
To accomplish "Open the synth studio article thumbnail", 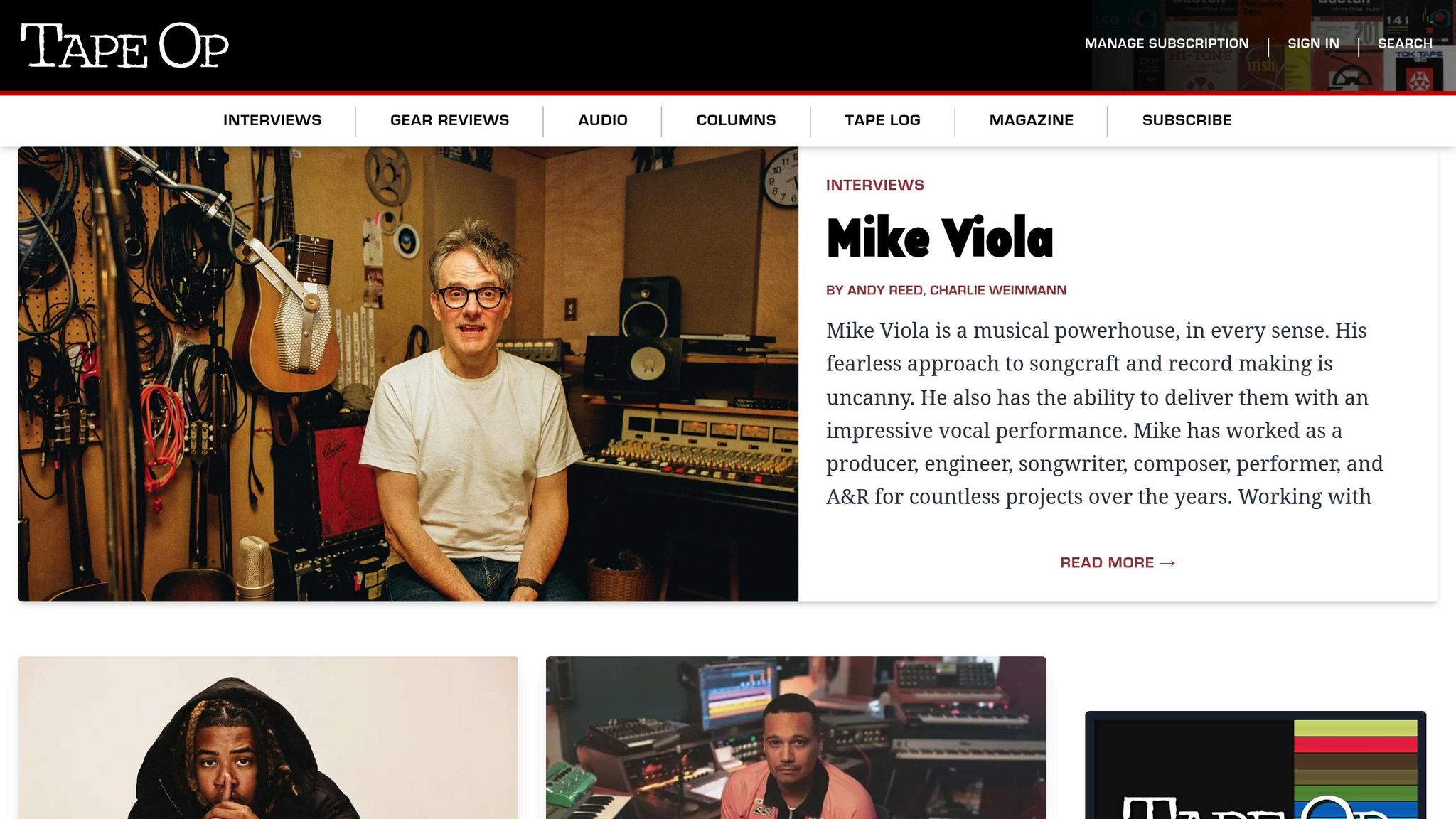I will 796,737.
